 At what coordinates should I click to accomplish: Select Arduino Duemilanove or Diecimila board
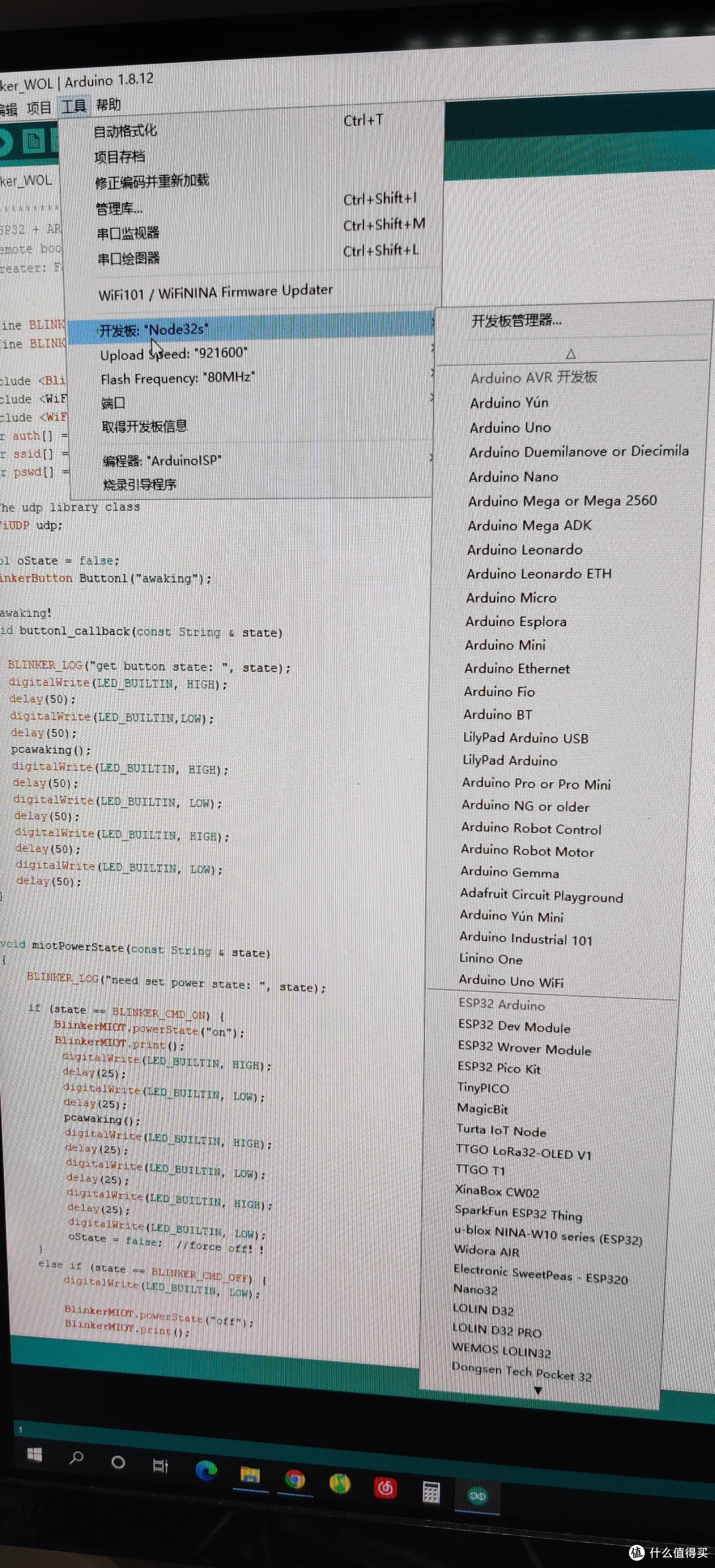579,452
